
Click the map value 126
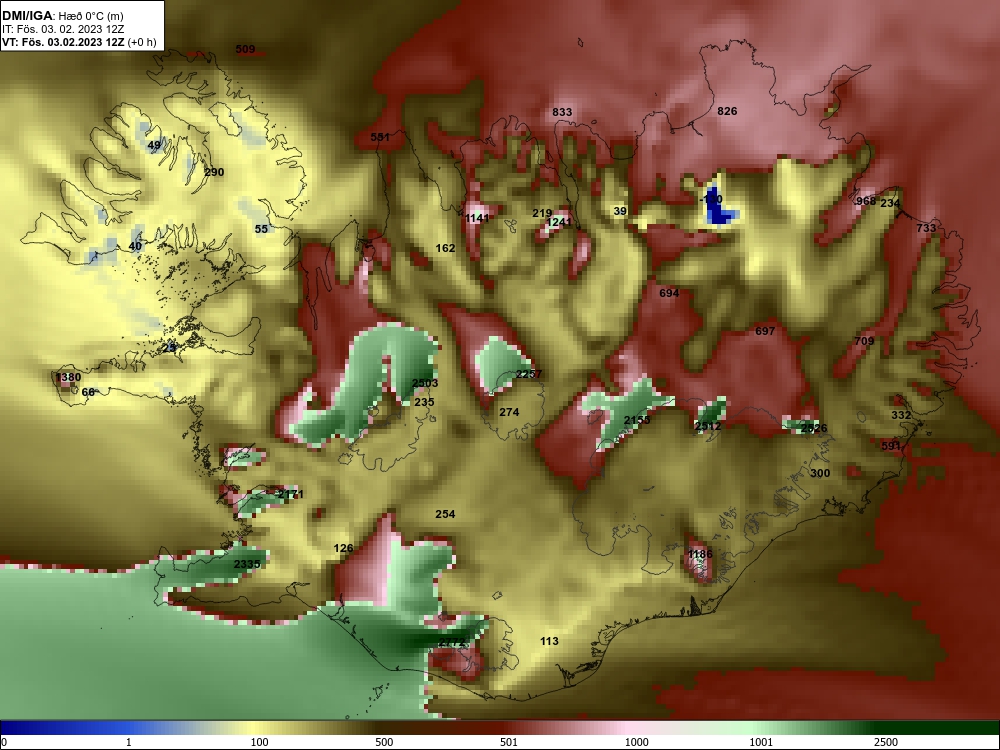[x=344, y=548]
